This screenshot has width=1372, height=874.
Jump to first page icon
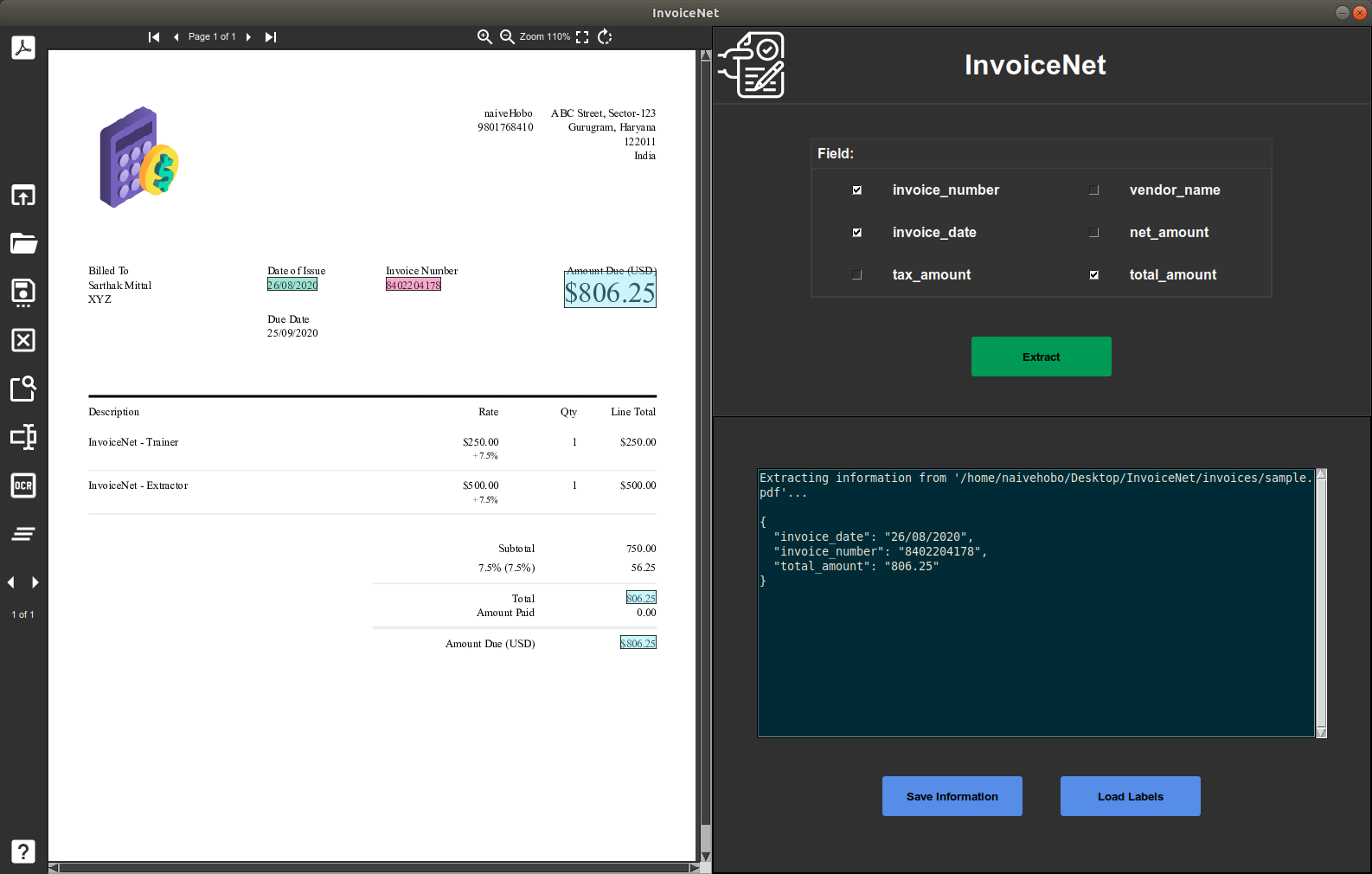click(154, 37)
